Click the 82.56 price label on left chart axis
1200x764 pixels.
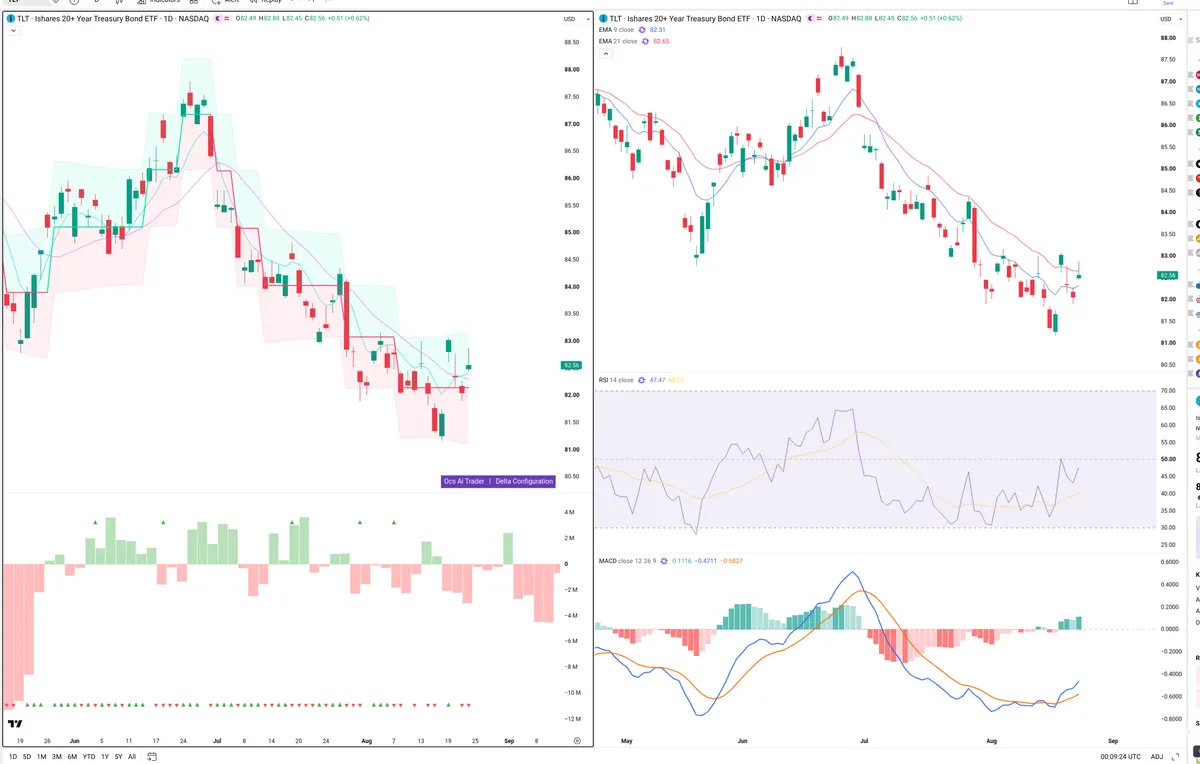[572, 366]
